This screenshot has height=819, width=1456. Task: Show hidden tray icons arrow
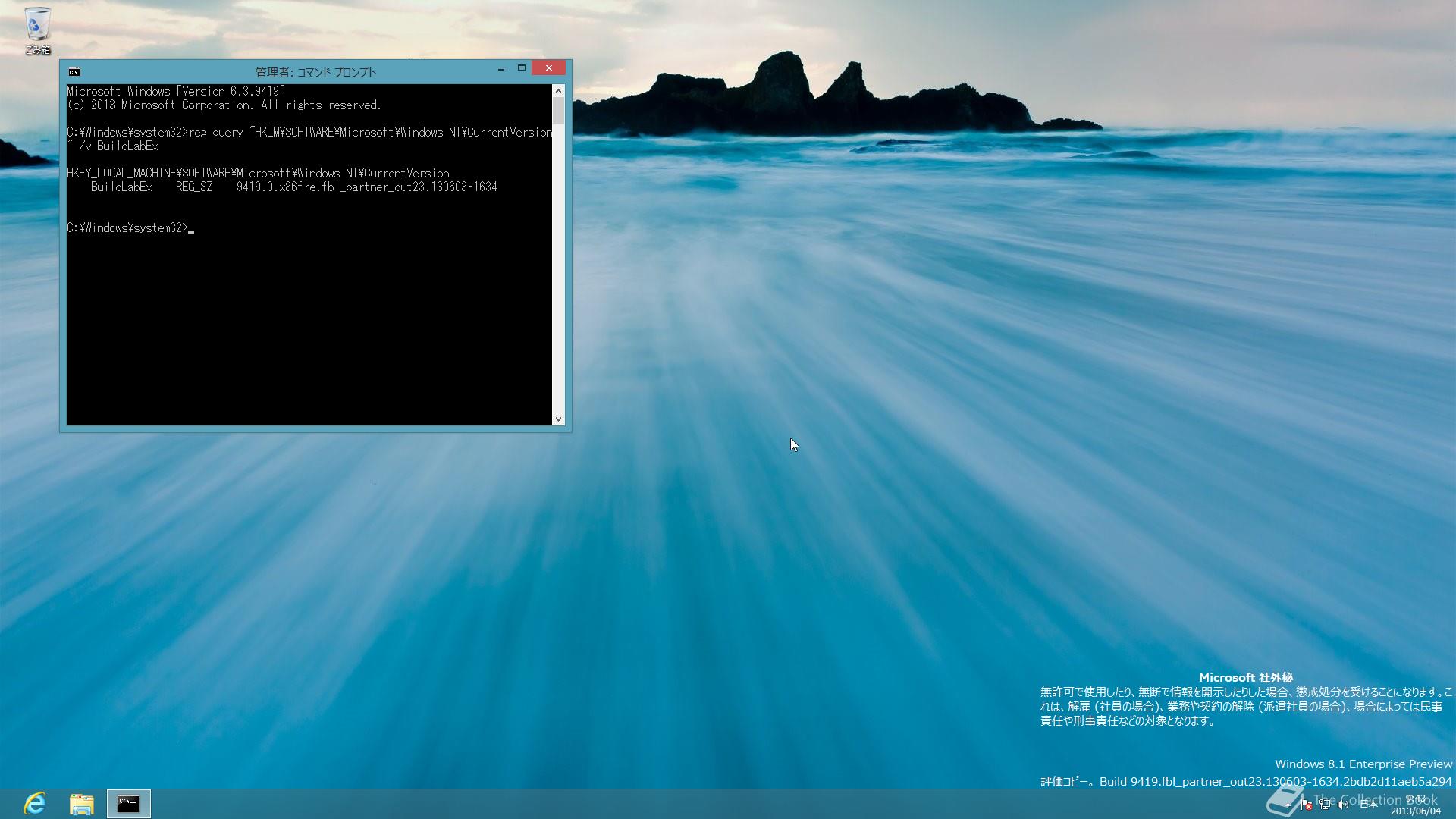click(1288, 805)
